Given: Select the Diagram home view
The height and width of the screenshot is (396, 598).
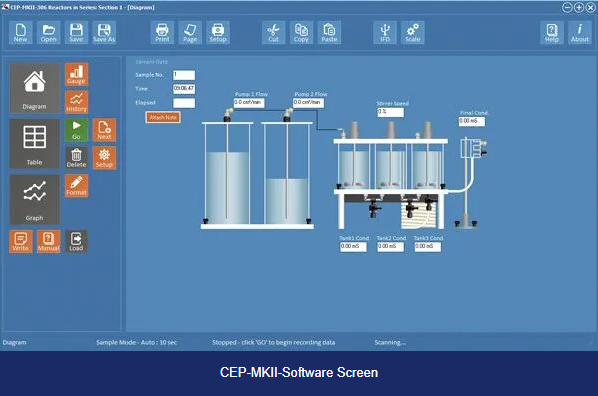Looking at the screenshot, I should tap(34, 88).
